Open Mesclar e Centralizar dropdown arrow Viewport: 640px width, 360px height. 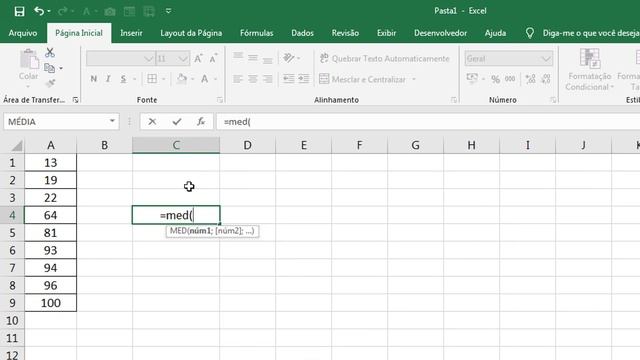coord(413,79)
